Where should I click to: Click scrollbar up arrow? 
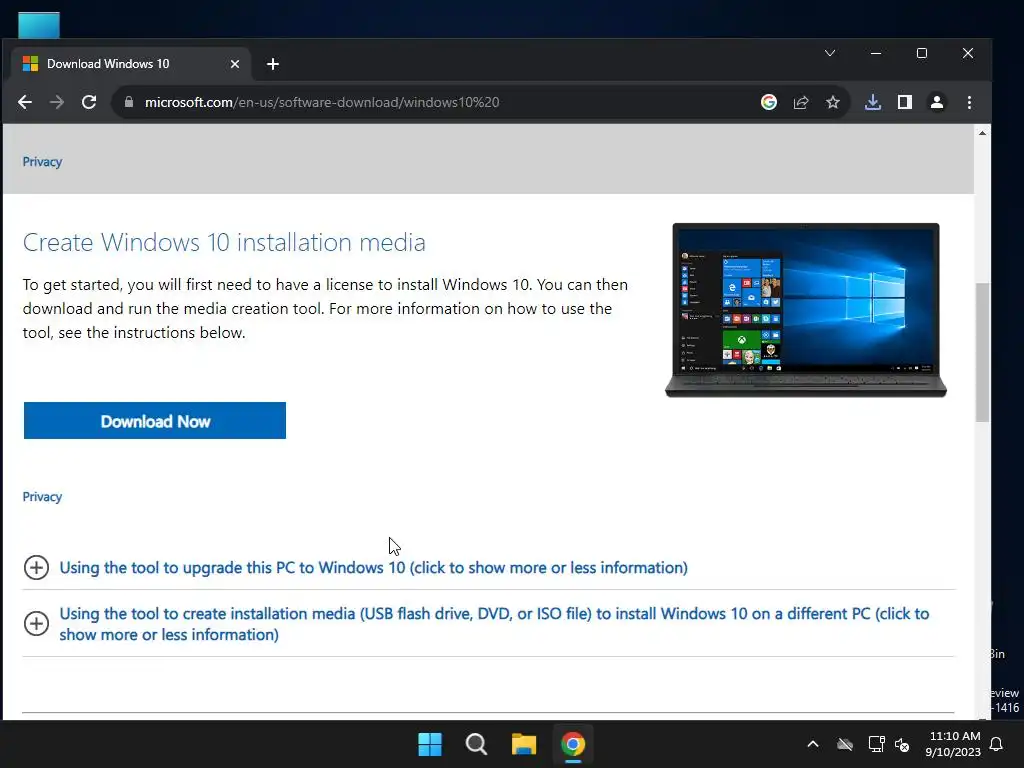click(982, 133)
